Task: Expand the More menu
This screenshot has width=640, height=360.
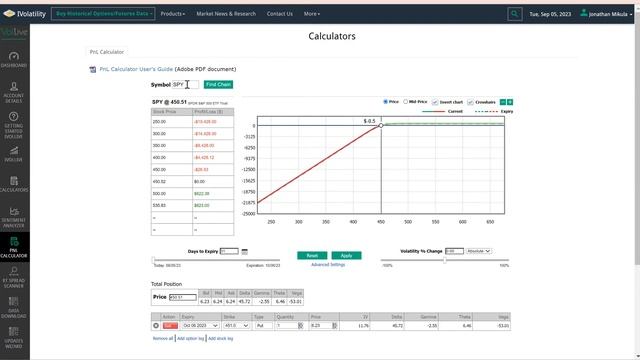Action: tap(311, 14)
